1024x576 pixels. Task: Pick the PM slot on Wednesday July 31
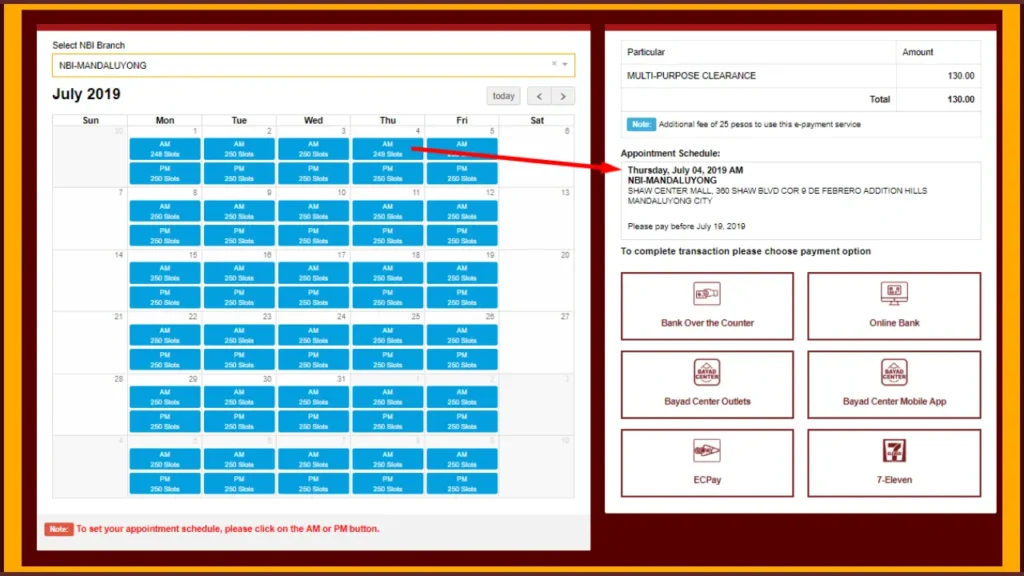coord(313,421)
